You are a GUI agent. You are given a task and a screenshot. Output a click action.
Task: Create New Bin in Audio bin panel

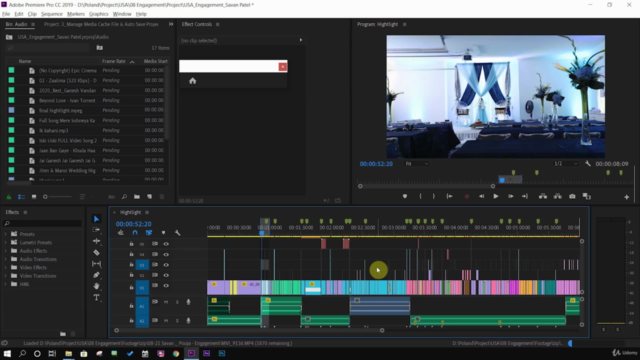click(137, 197)
